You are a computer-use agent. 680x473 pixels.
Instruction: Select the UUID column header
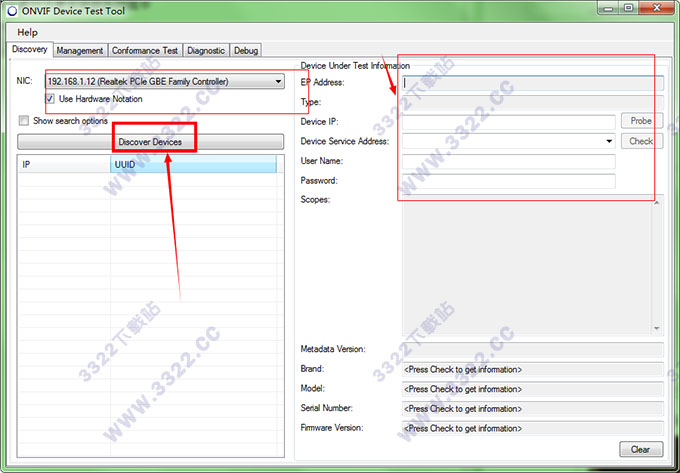point(193,165)
